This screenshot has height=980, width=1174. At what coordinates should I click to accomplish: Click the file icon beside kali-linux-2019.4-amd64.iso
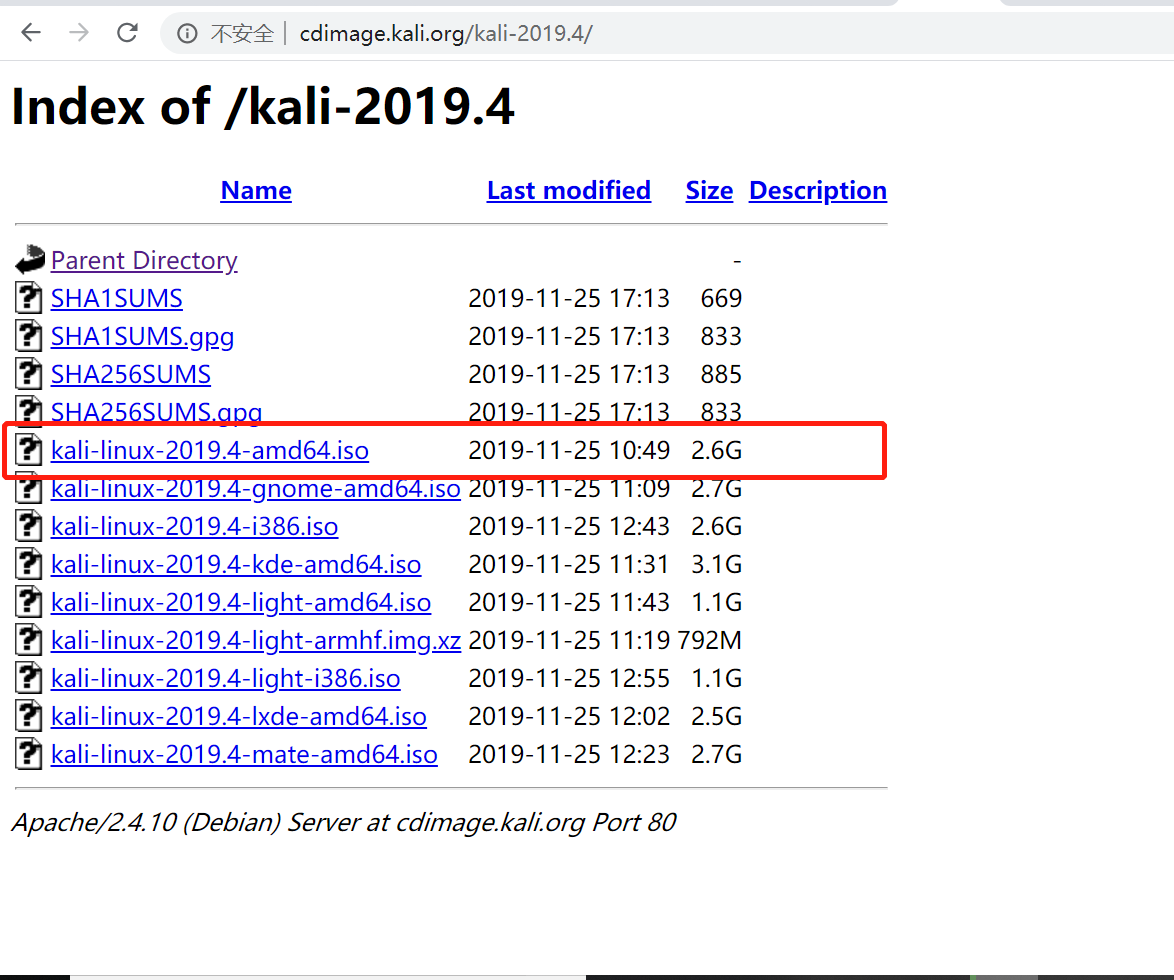(28, 449)
